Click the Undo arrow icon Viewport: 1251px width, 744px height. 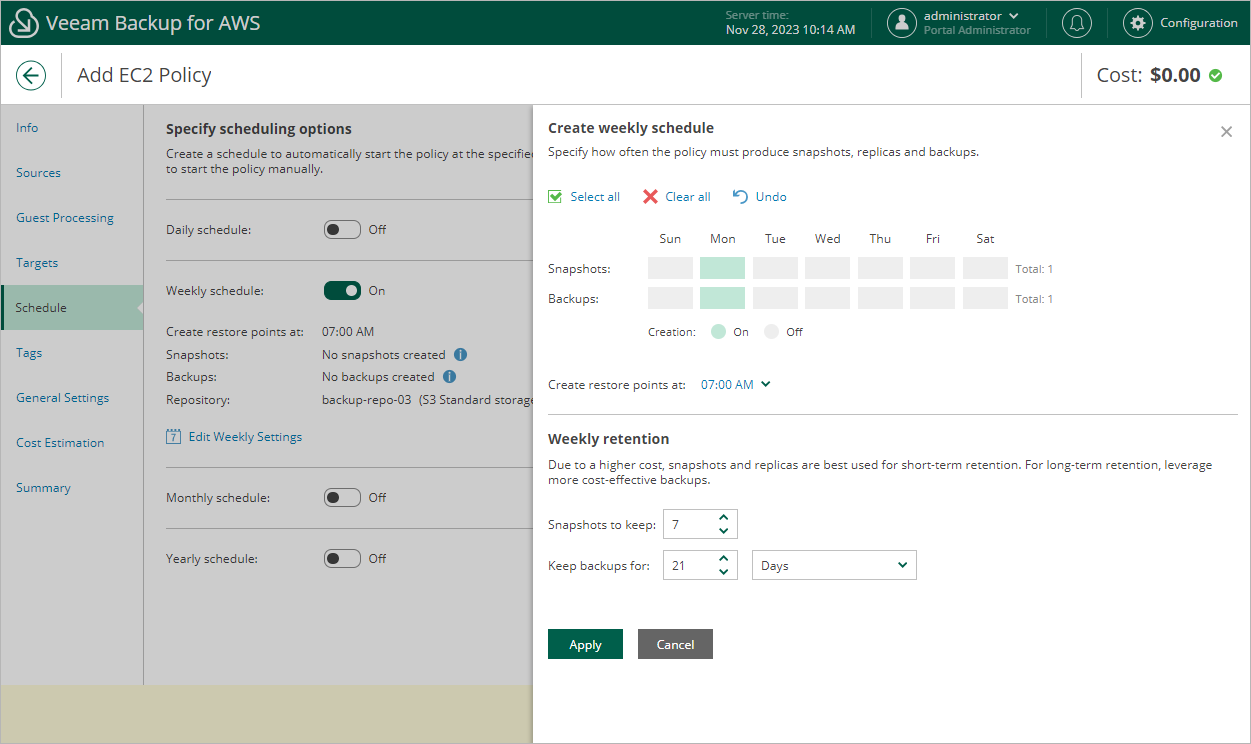pos(740,197)
